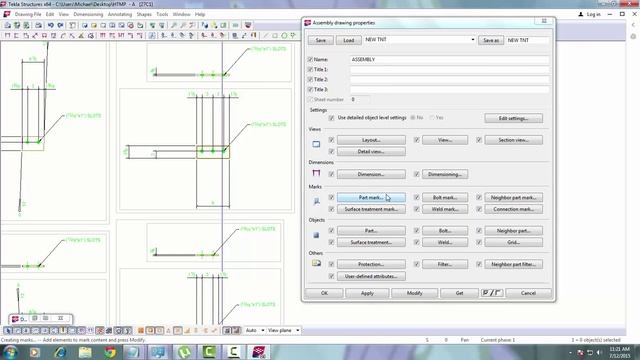Open the Tools menu
Image resolution: width=640 pixels, height=360 pixels.
pos(162,14)
